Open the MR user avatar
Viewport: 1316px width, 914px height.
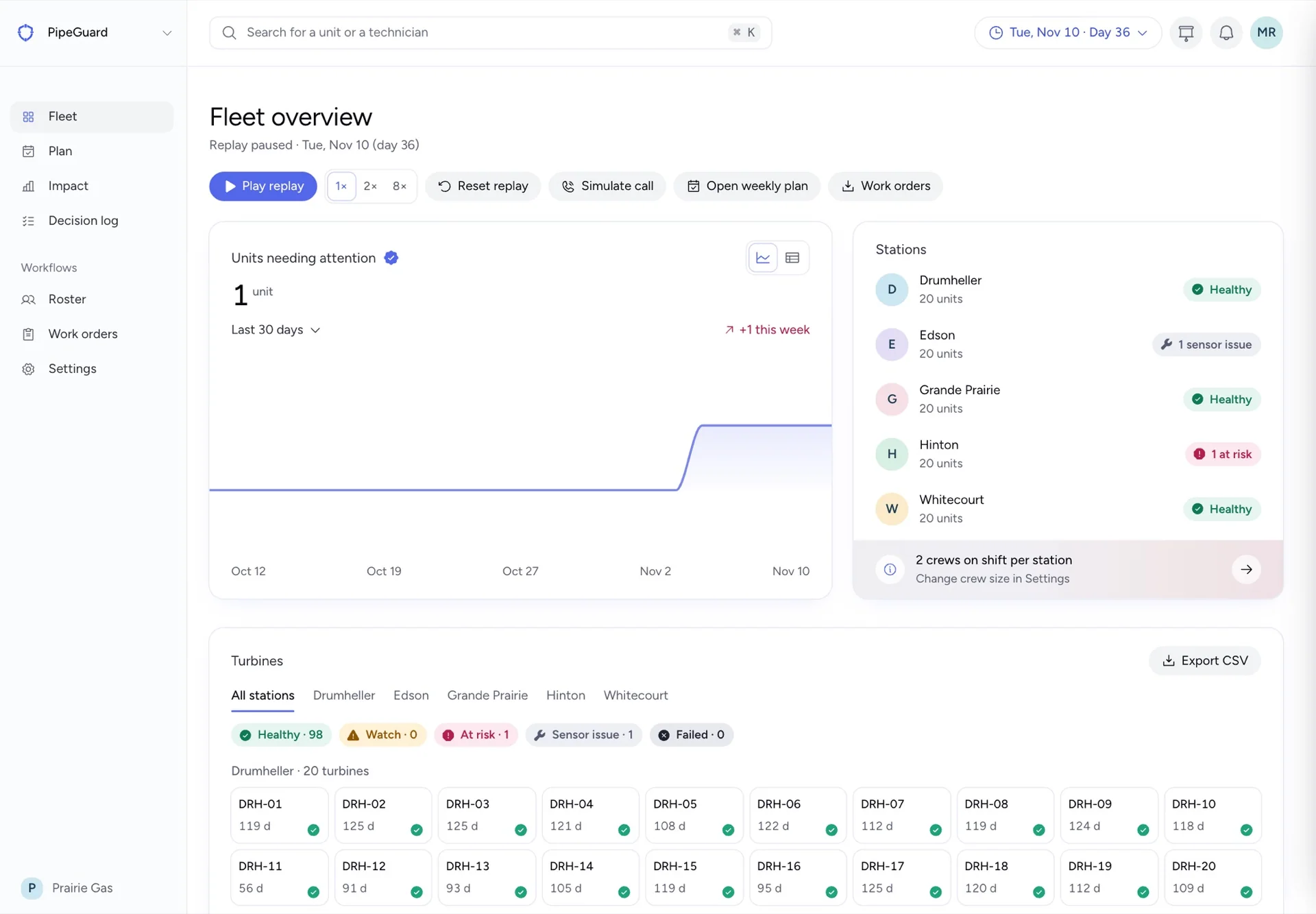pos(1266,32)
